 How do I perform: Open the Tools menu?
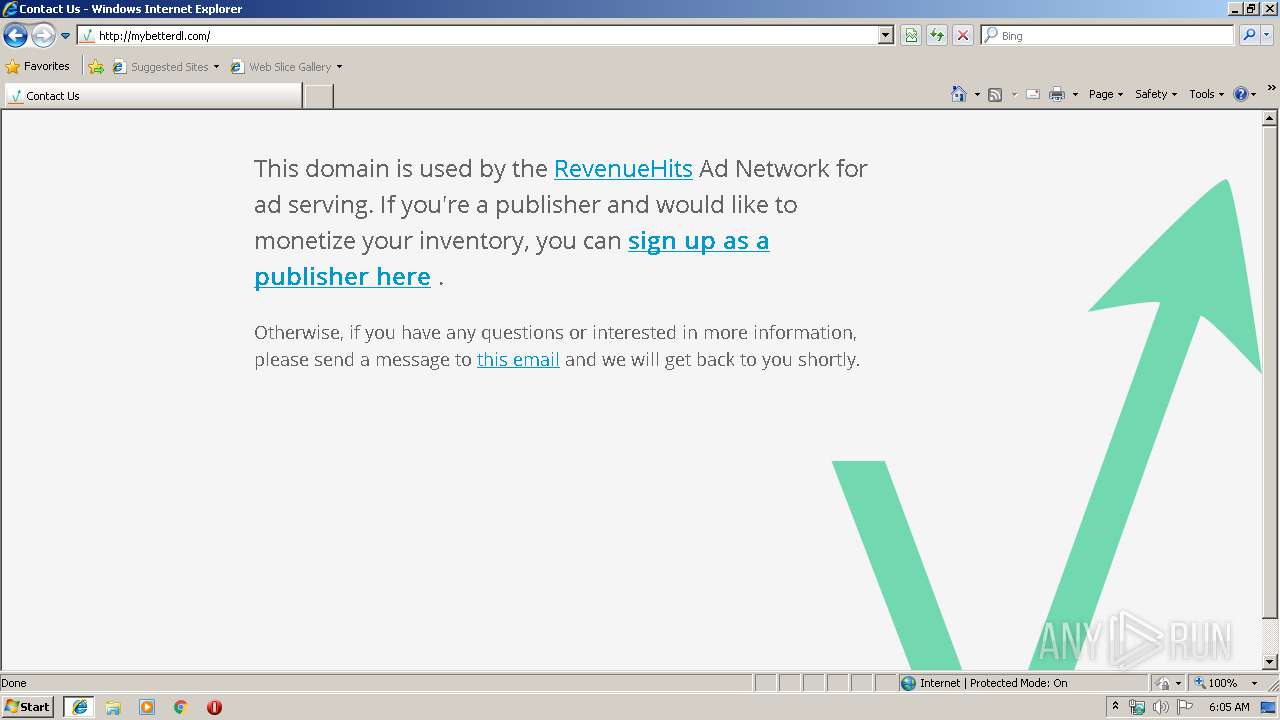(x=1206, y=94)
